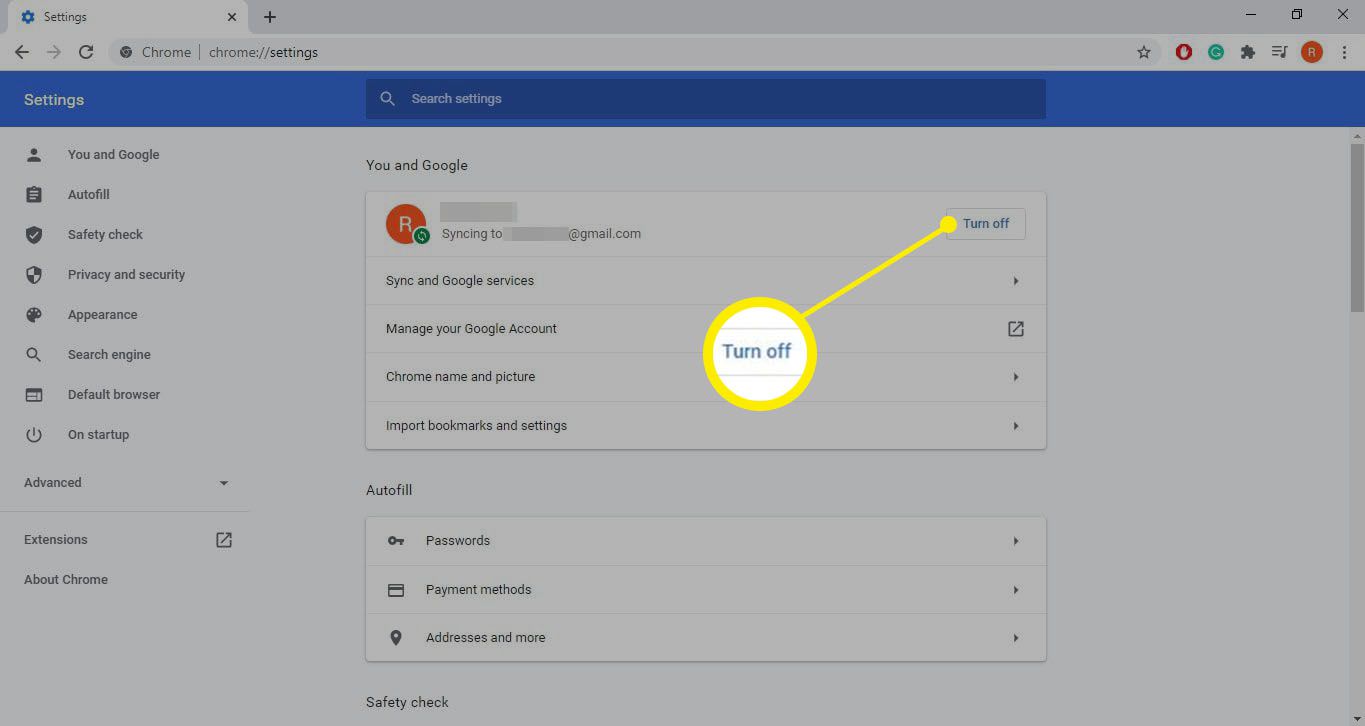This screenshot has width=1365, height=726.
Task: Click the account avatar in the sync card
Action: point(406,224)
